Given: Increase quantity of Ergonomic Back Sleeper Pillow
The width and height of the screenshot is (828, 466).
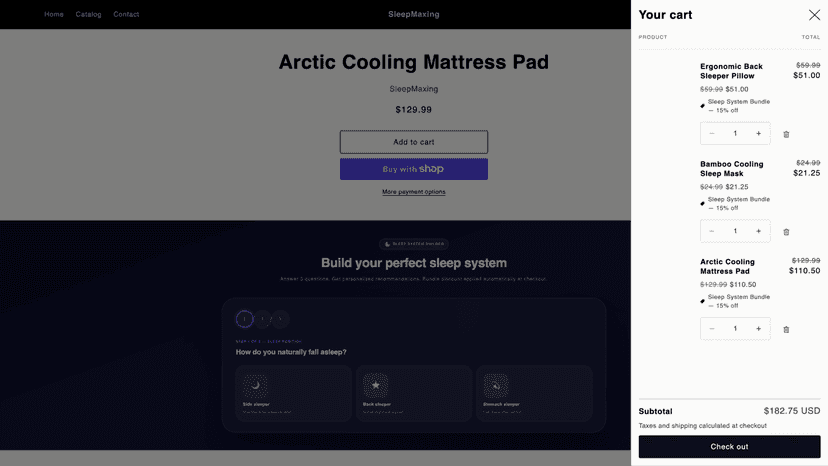Looking at the screenshot, I should (758, 134).
